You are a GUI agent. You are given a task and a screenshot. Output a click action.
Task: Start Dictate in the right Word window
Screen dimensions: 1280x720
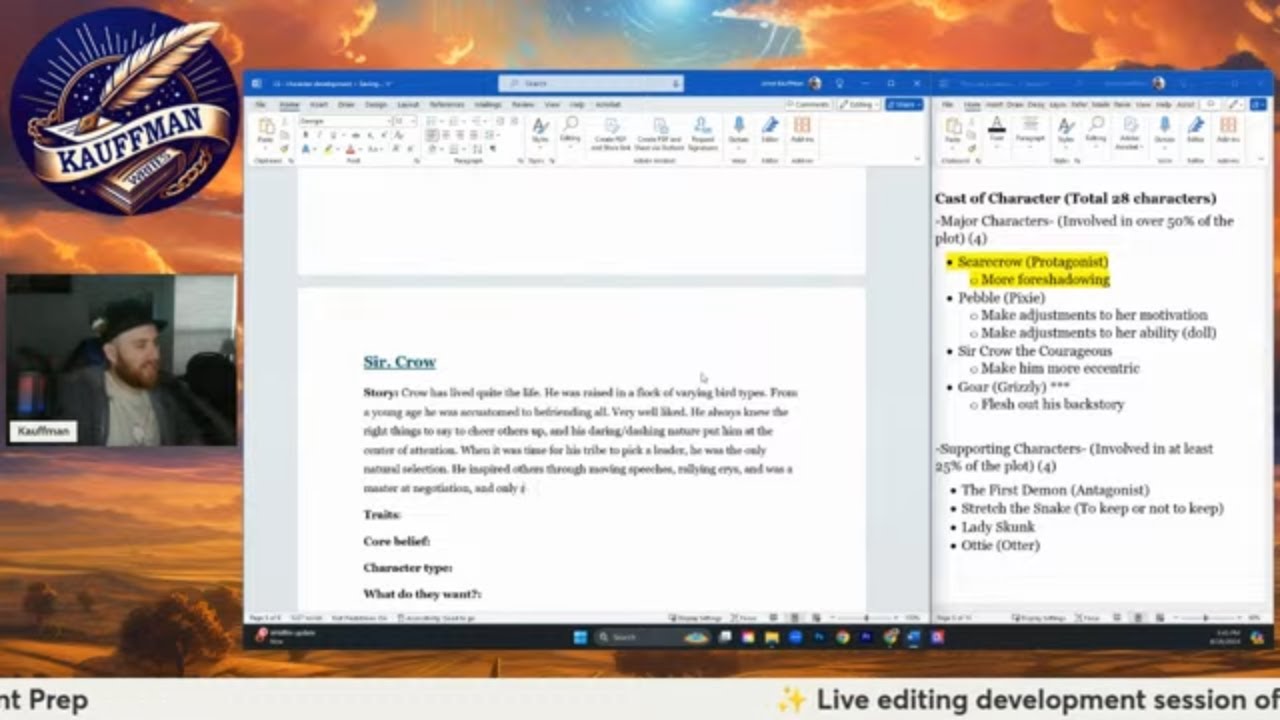[1164, 131]
